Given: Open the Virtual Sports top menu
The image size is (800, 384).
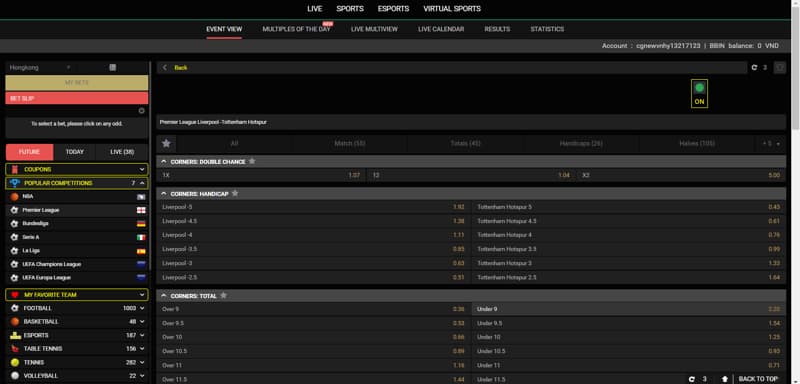Looking at the screenshot, I should [452, 9].
